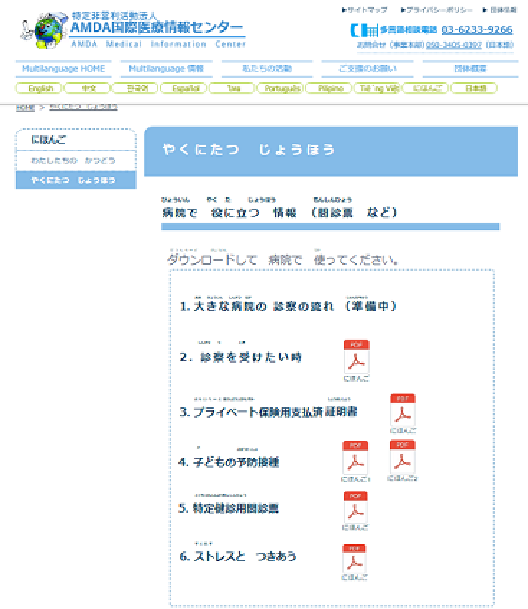Viewport: 528px width, 609px height.
Task: Switch language to 한국어
Action: pyautogui.click(x=136, y=88)
